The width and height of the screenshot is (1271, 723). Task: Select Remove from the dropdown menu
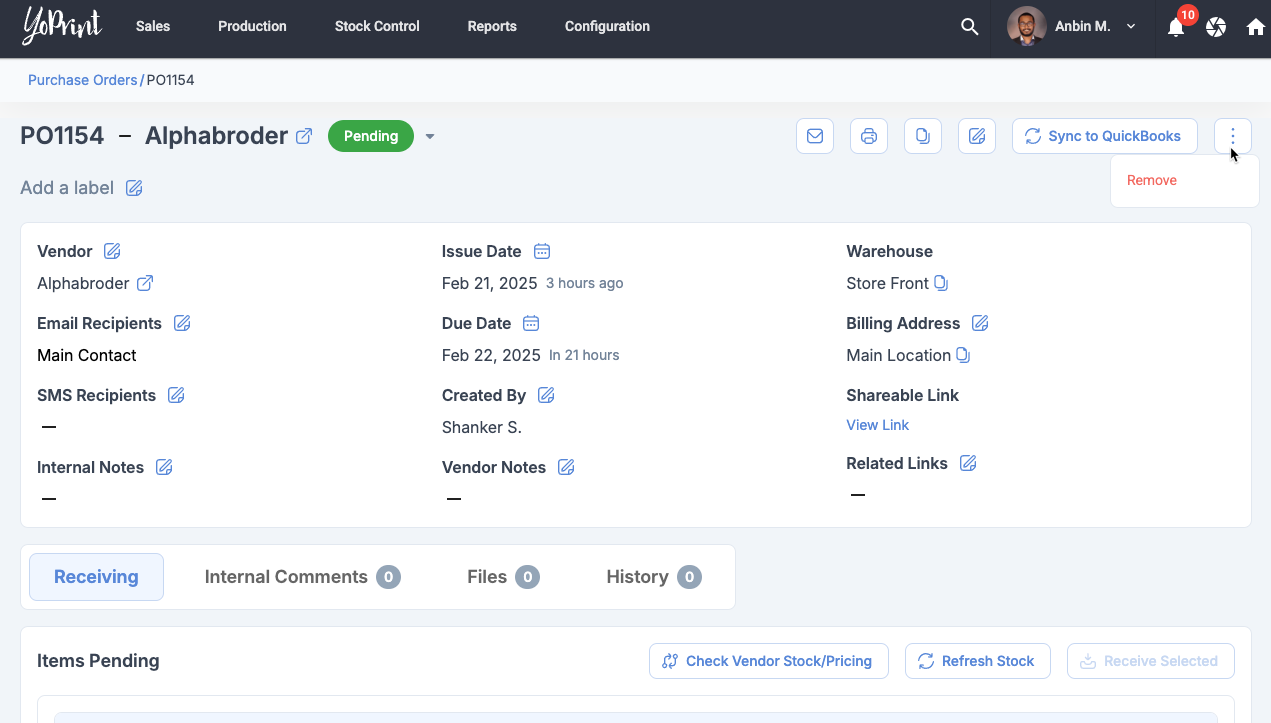tap(1152, 180)
